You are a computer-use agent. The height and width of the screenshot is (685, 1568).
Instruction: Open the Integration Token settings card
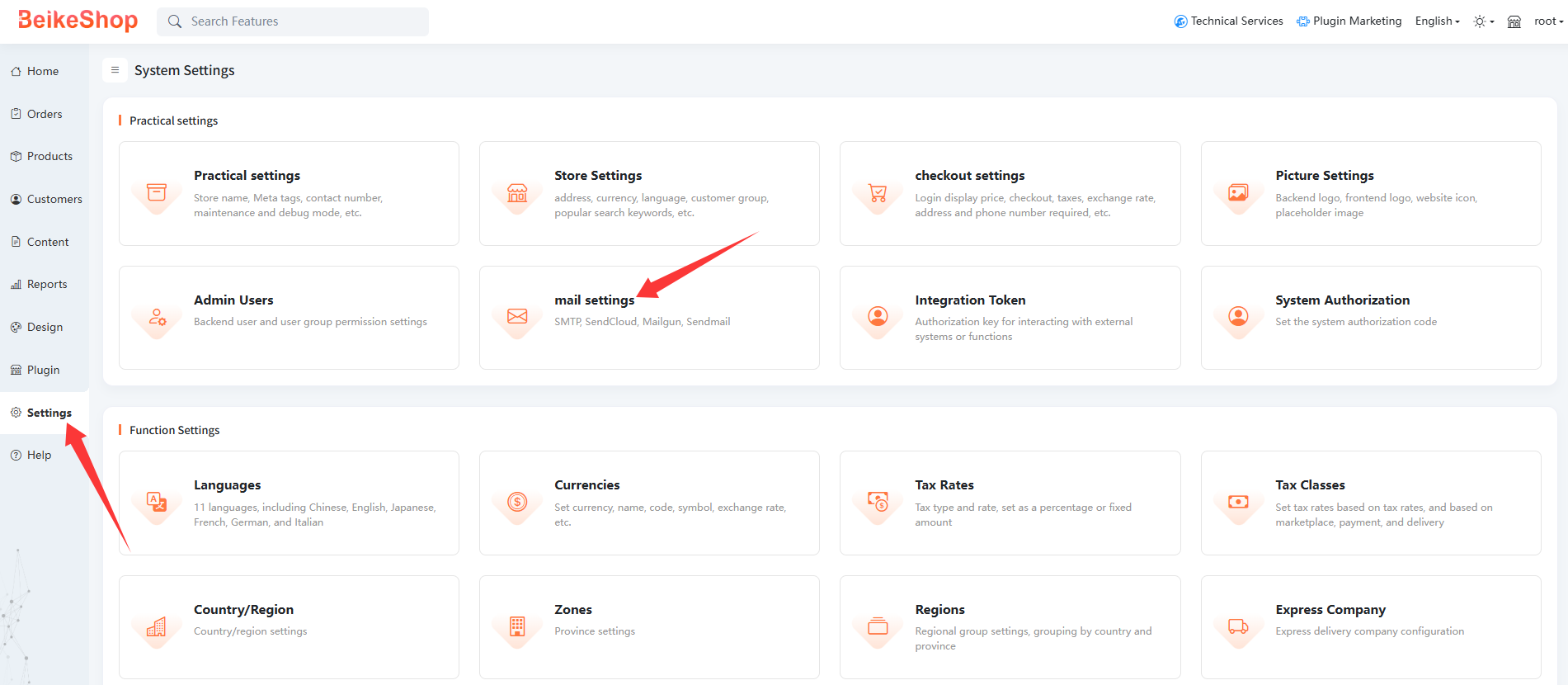click(1010, 318)
